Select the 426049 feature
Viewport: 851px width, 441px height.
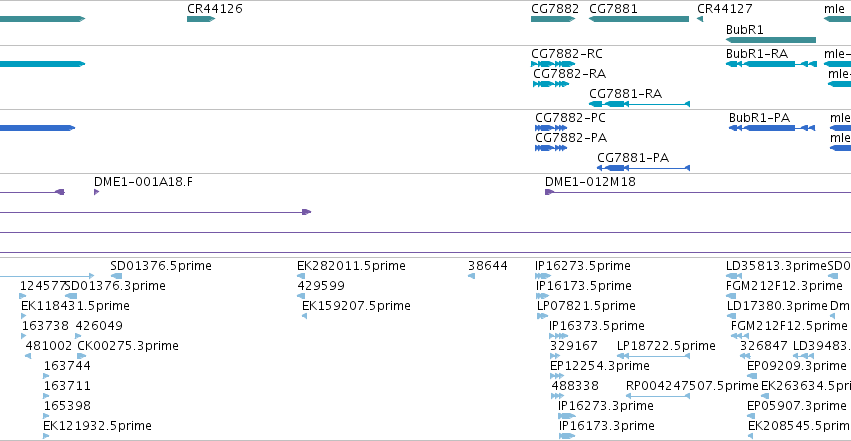(79, 336)
